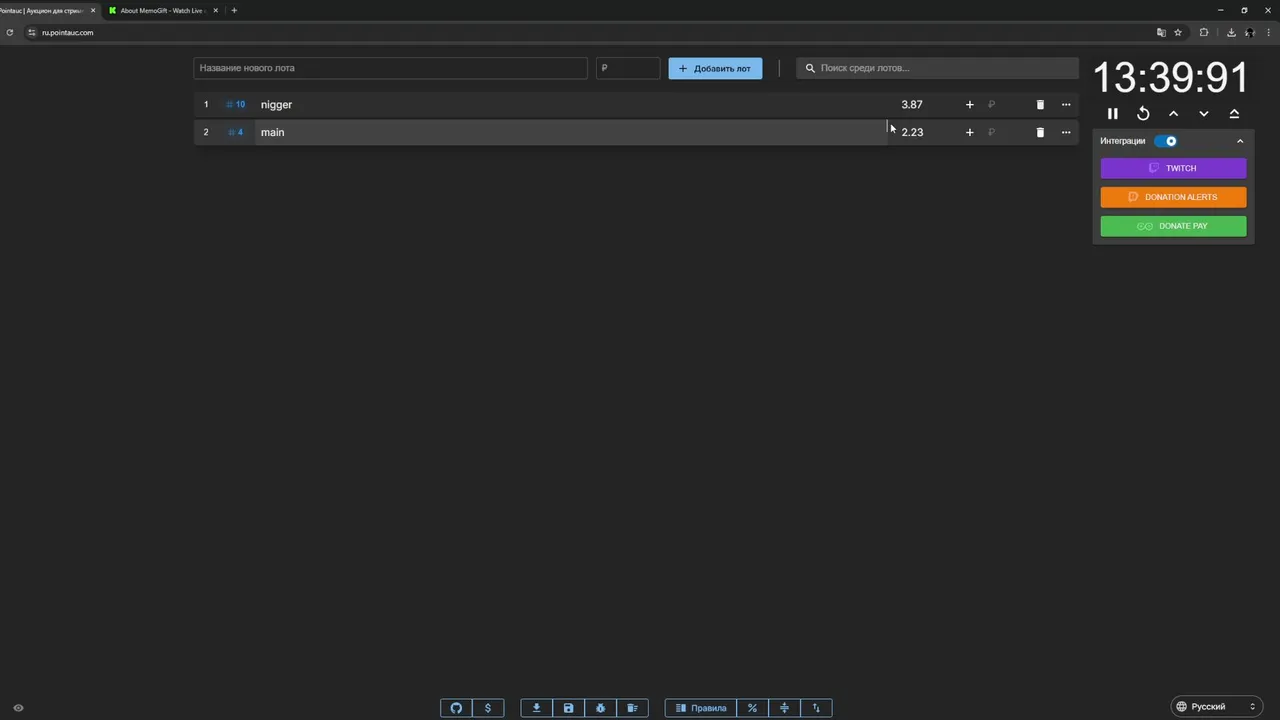Open browser extensions puzzle icon
Viewport: 1280px width, 720px height.
(1204, 32)
